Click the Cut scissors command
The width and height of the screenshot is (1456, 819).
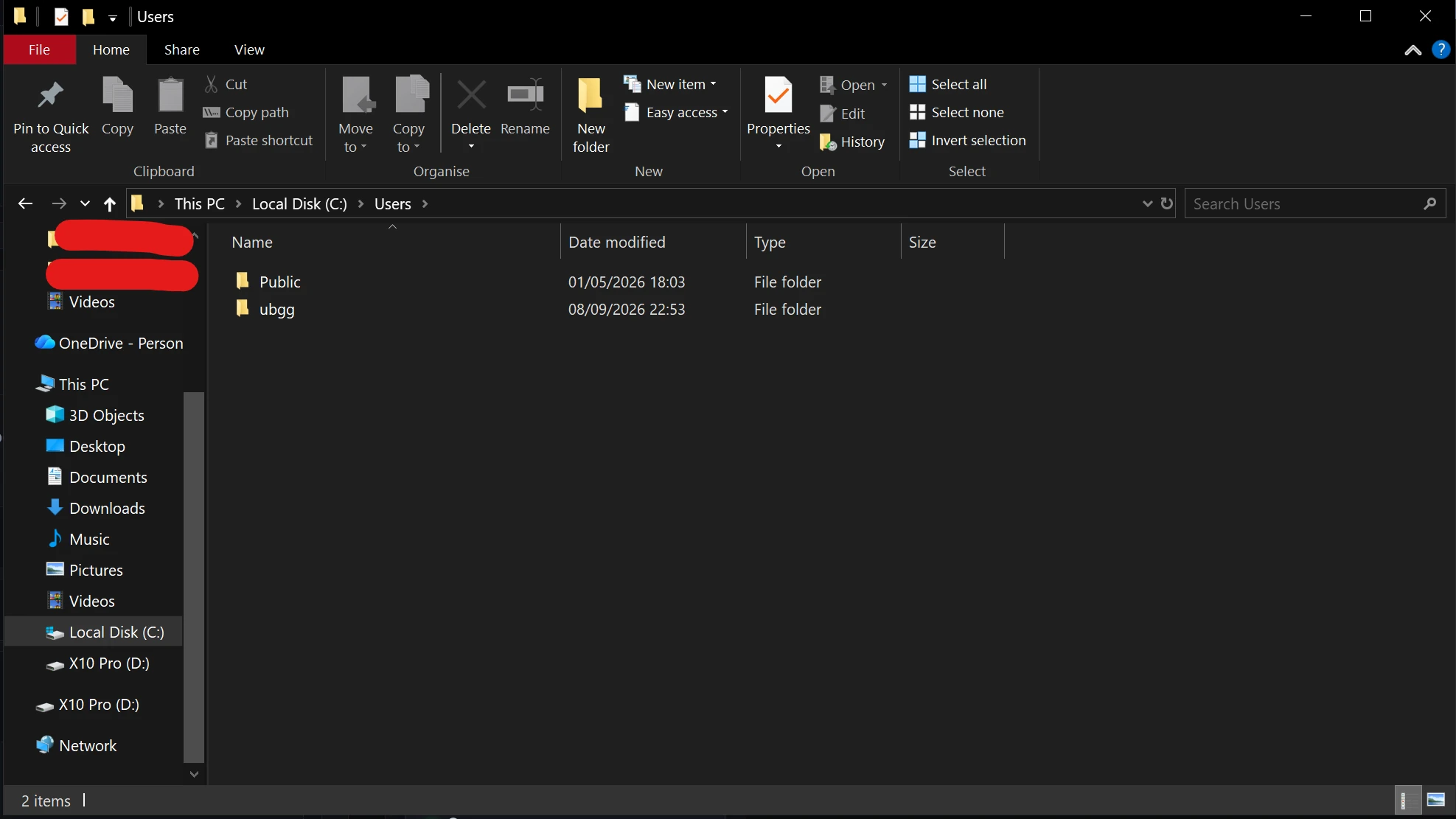(x=226, y=84)
